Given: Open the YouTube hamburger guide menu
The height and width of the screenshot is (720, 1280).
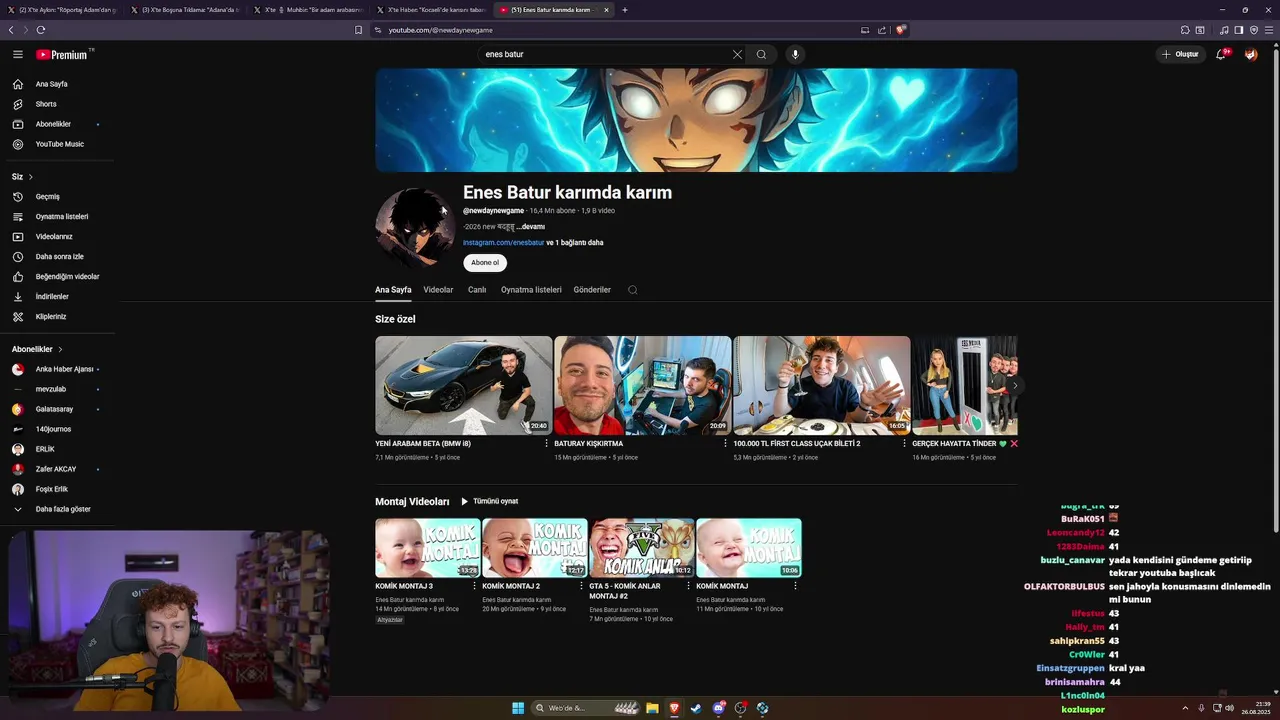Looking at the screenshot, I should (17, 54).
